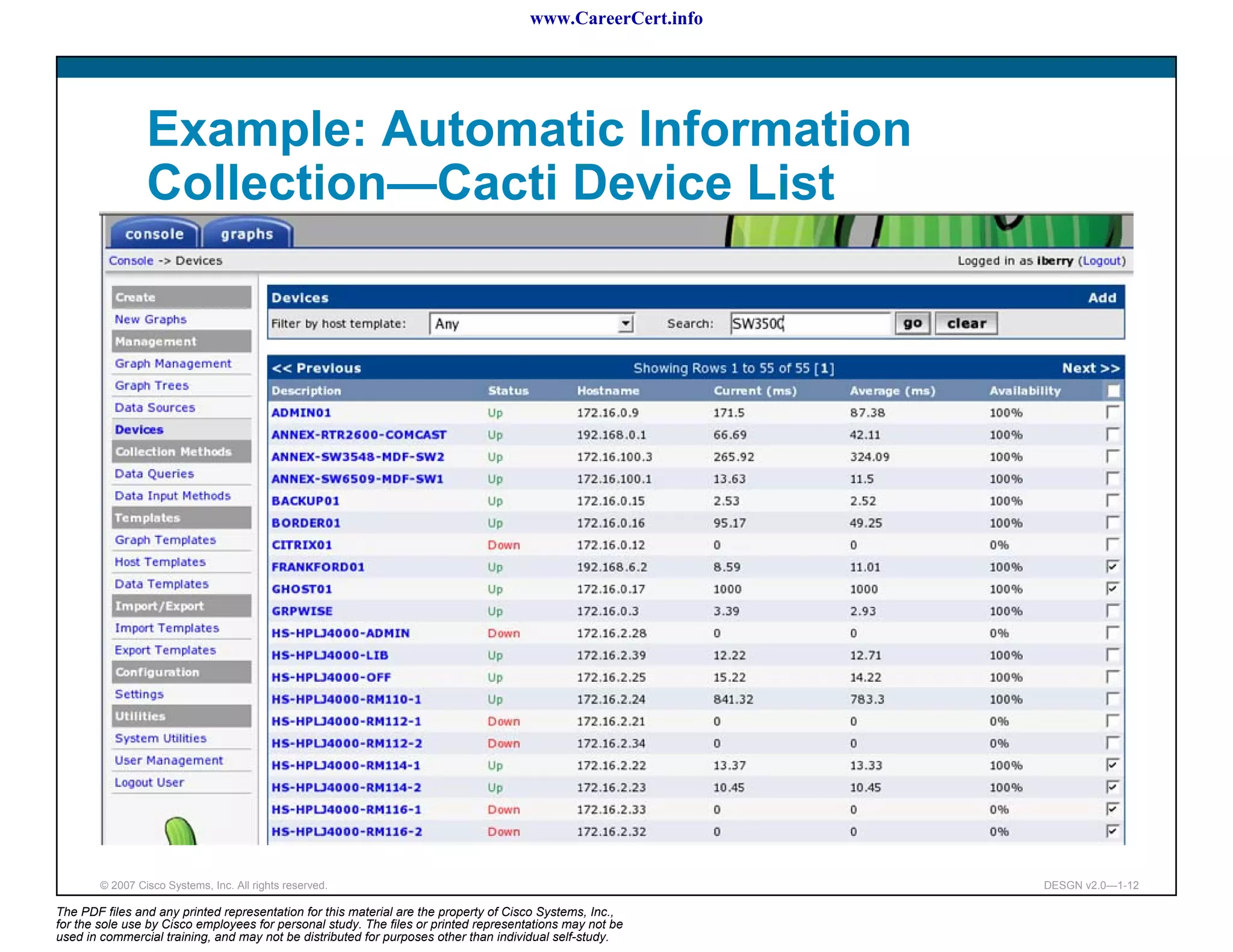Click the www.CareerCert.info header link
1233x952 pixels.
(616, 19)
